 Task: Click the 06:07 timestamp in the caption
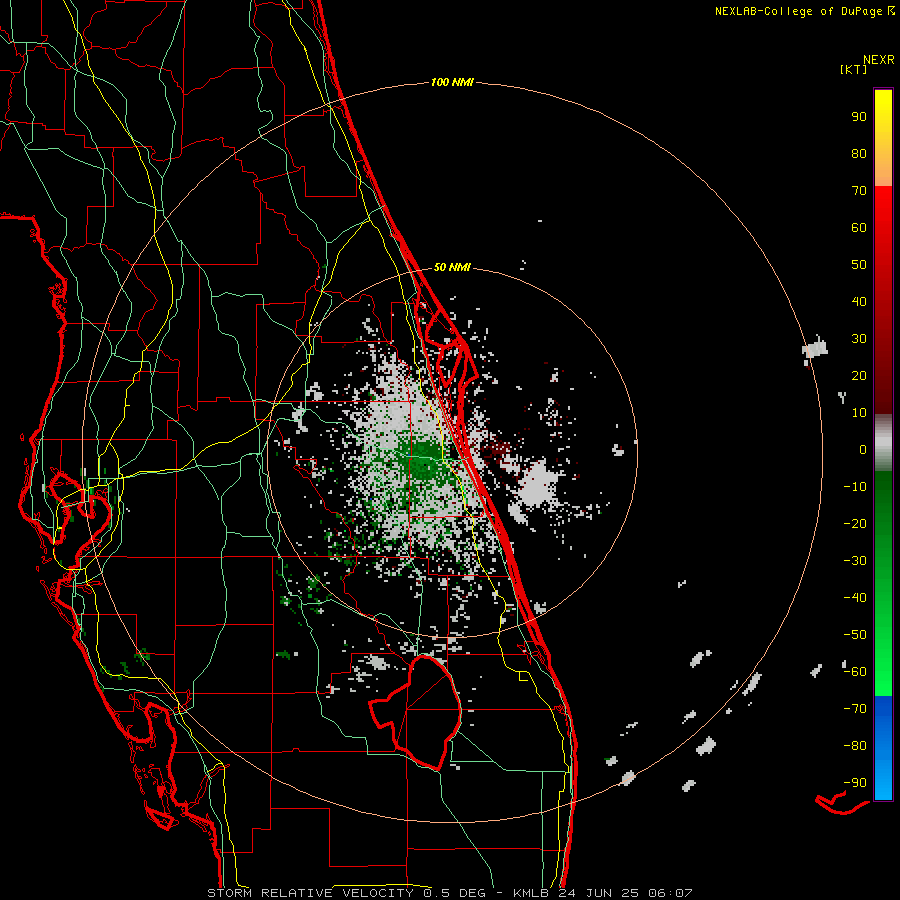tap(670, 893)
